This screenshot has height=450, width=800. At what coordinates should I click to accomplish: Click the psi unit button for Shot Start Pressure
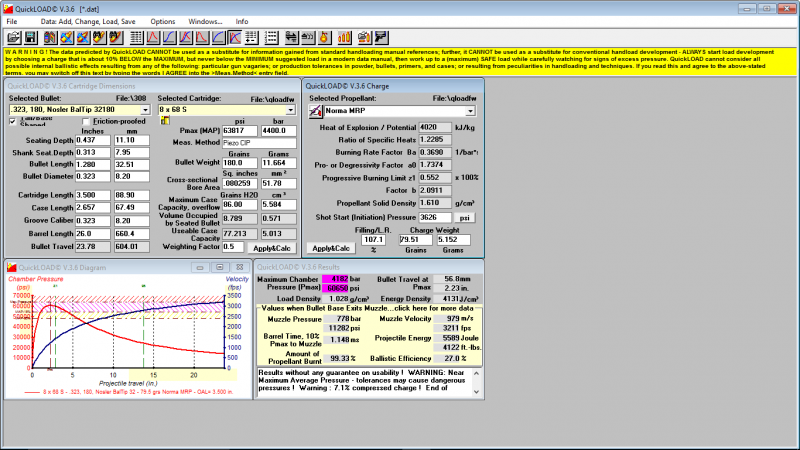[x=464, y=217]
